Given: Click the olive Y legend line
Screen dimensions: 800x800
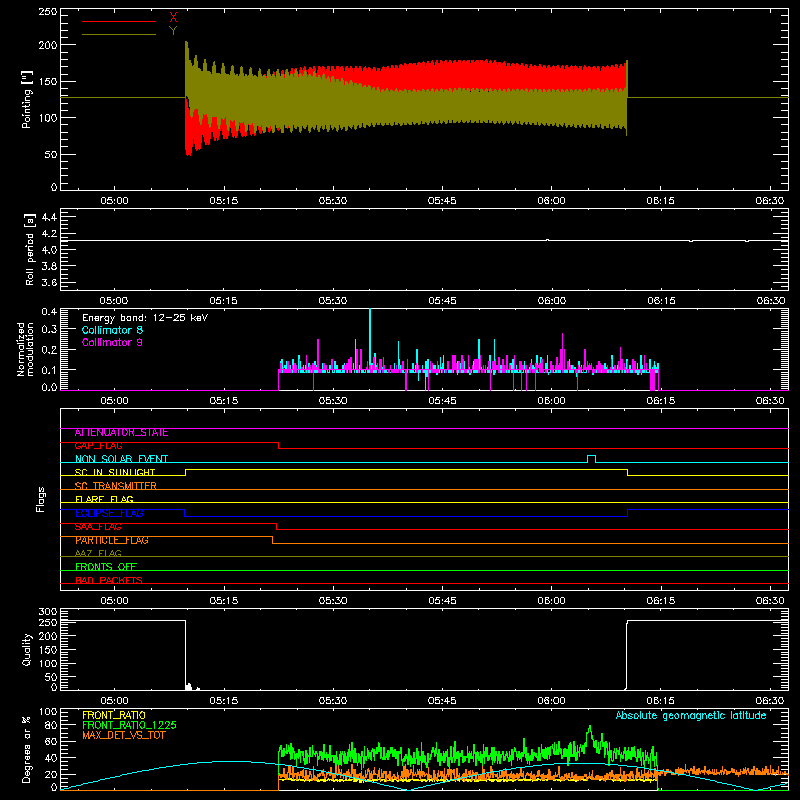Looking at the screenshot, I should click(119, 34).
